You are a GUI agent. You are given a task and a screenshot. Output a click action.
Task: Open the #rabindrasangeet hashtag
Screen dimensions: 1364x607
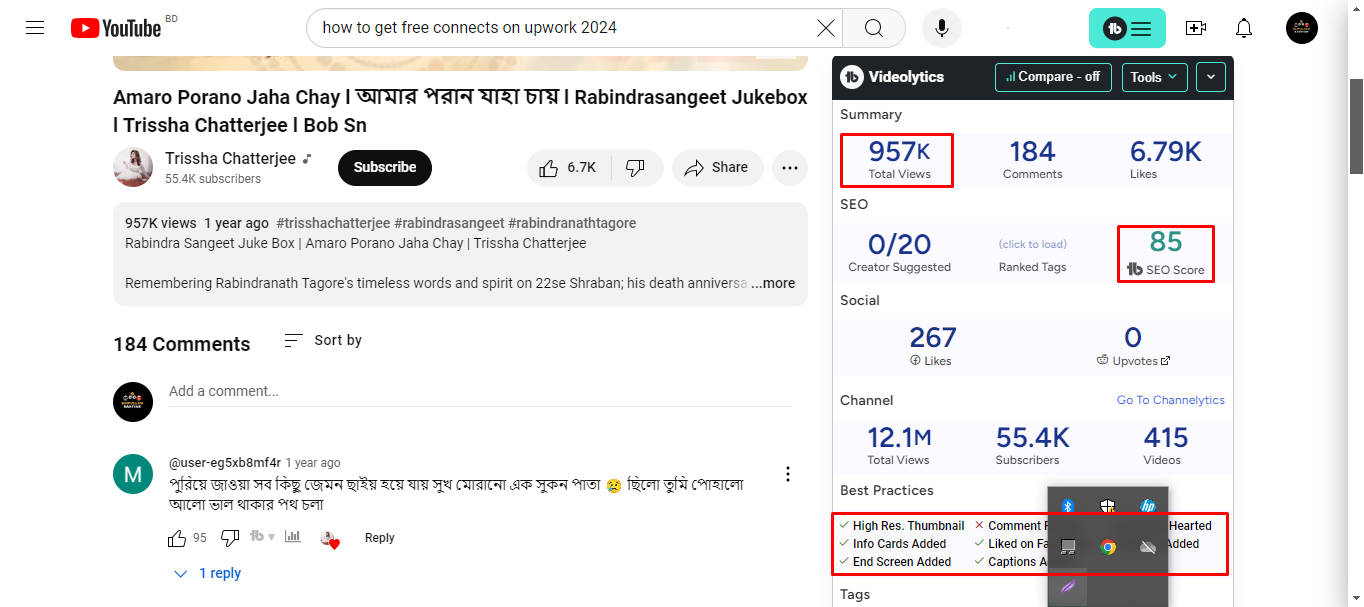point(449,223)
